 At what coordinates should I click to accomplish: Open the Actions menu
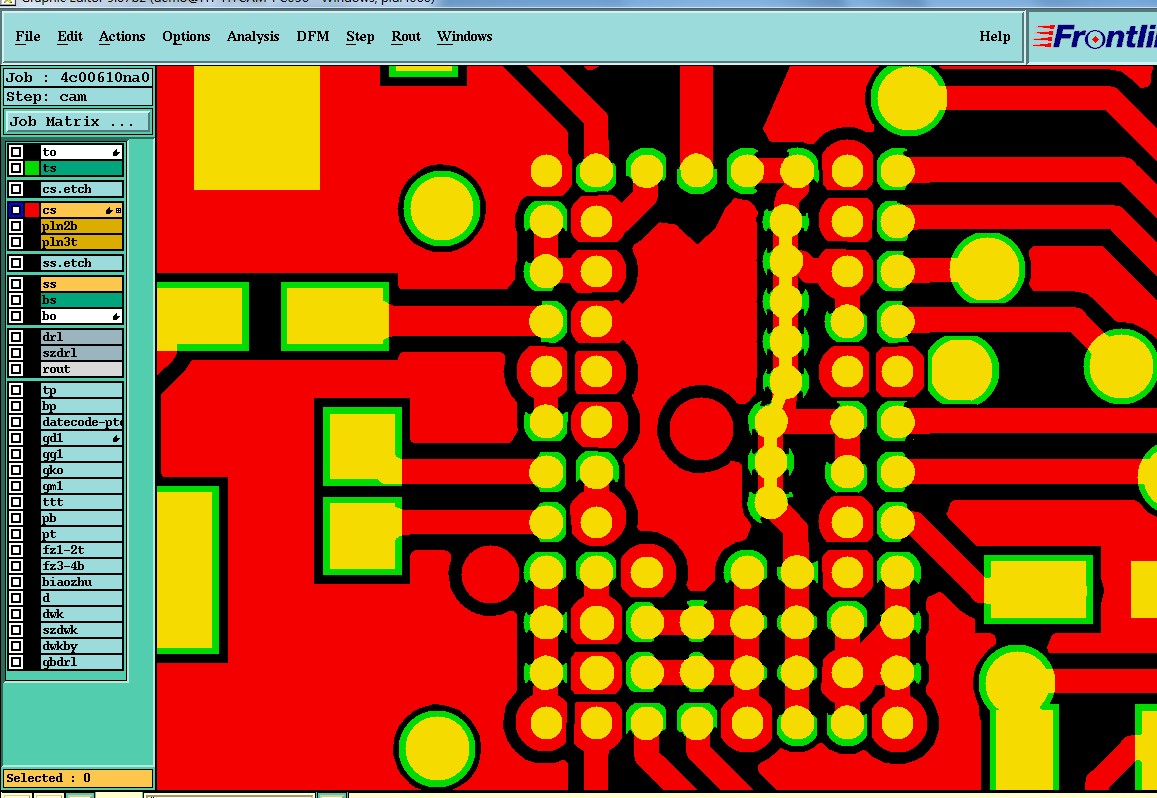(122, 36)
